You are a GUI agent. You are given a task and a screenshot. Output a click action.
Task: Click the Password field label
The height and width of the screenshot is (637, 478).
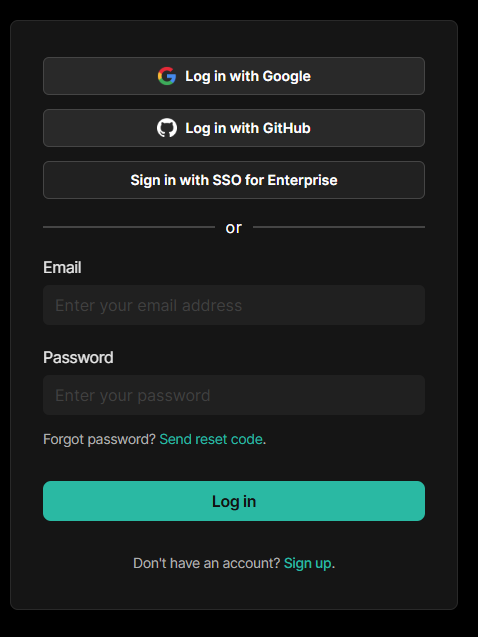(78, 358)
